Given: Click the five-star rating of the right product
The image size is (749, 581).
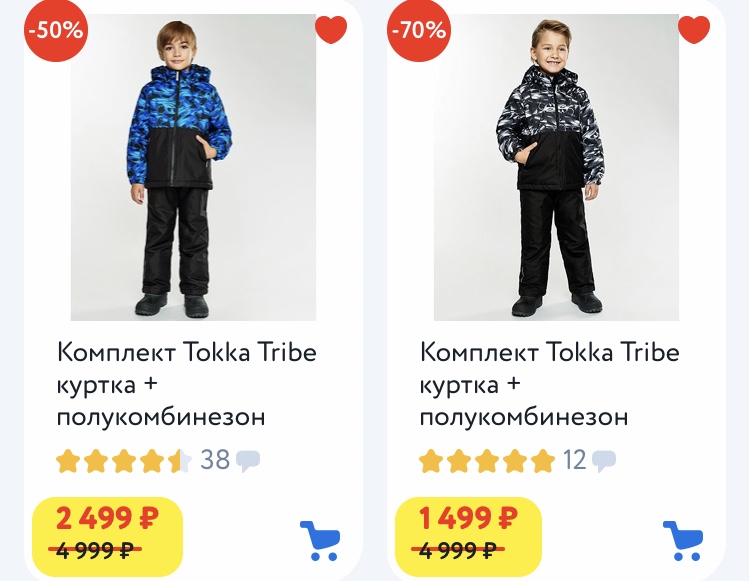Looking at the screenshot, I should [x=486, y=461].
